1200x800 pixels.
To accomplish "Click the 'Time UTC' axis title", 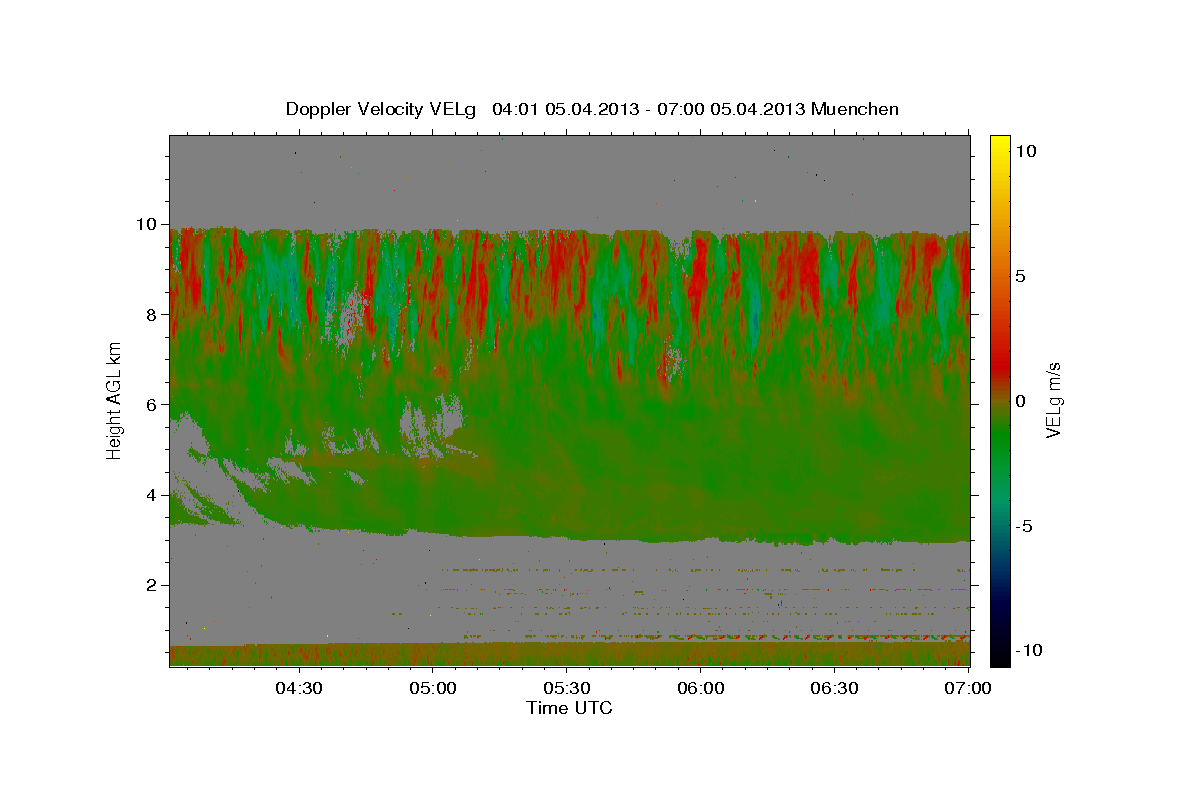I will (x=569, y=708).
